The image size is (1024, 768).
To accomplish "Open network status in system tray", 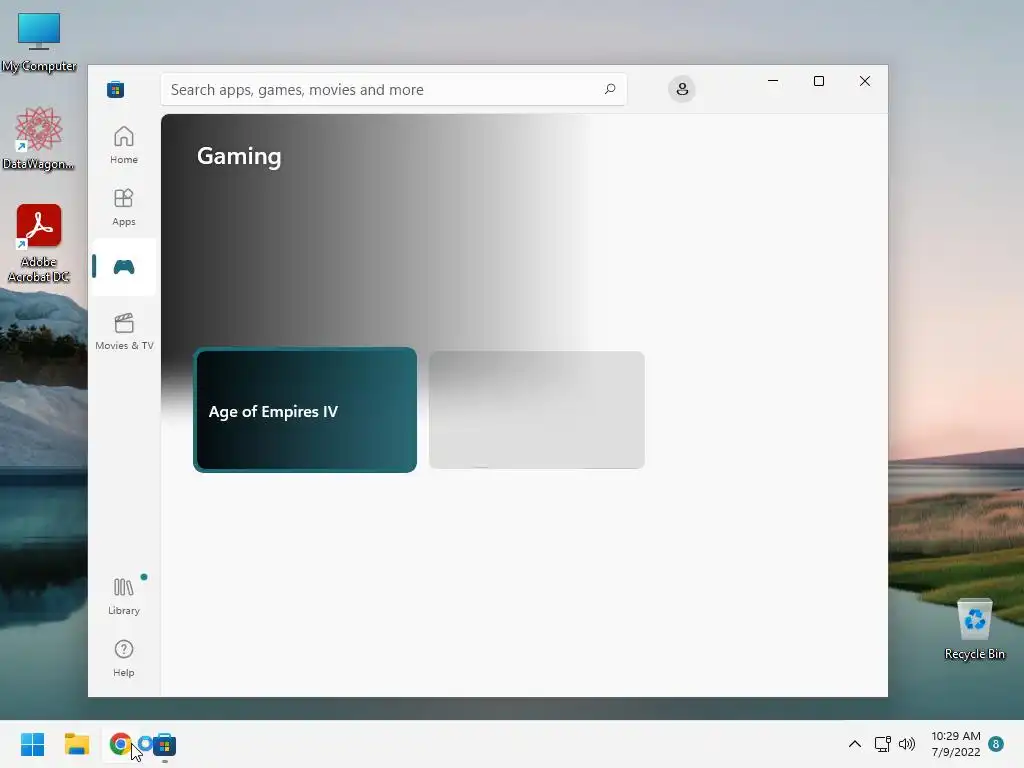I will click(882, 744).
